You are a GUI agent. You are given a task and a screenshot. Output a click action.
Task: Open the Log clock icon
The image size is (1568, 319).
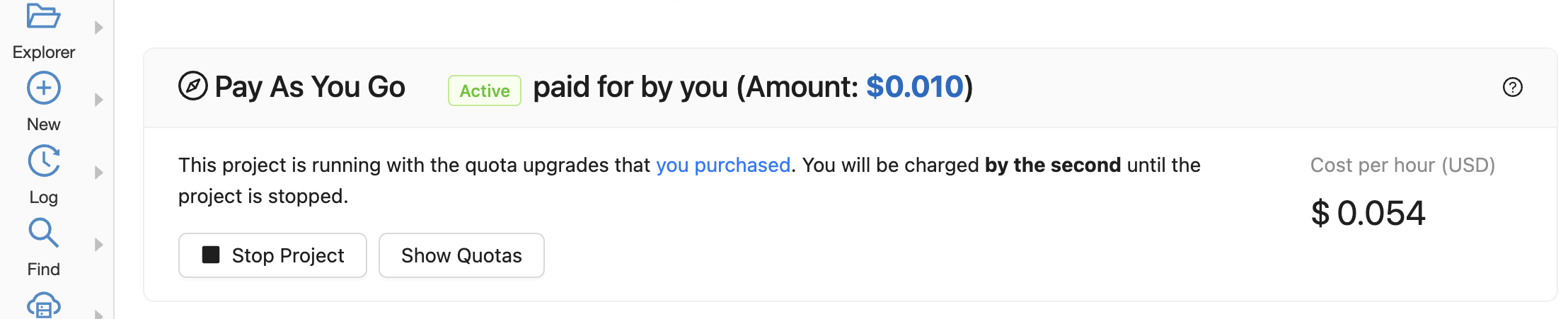click(x=44, y=161)
